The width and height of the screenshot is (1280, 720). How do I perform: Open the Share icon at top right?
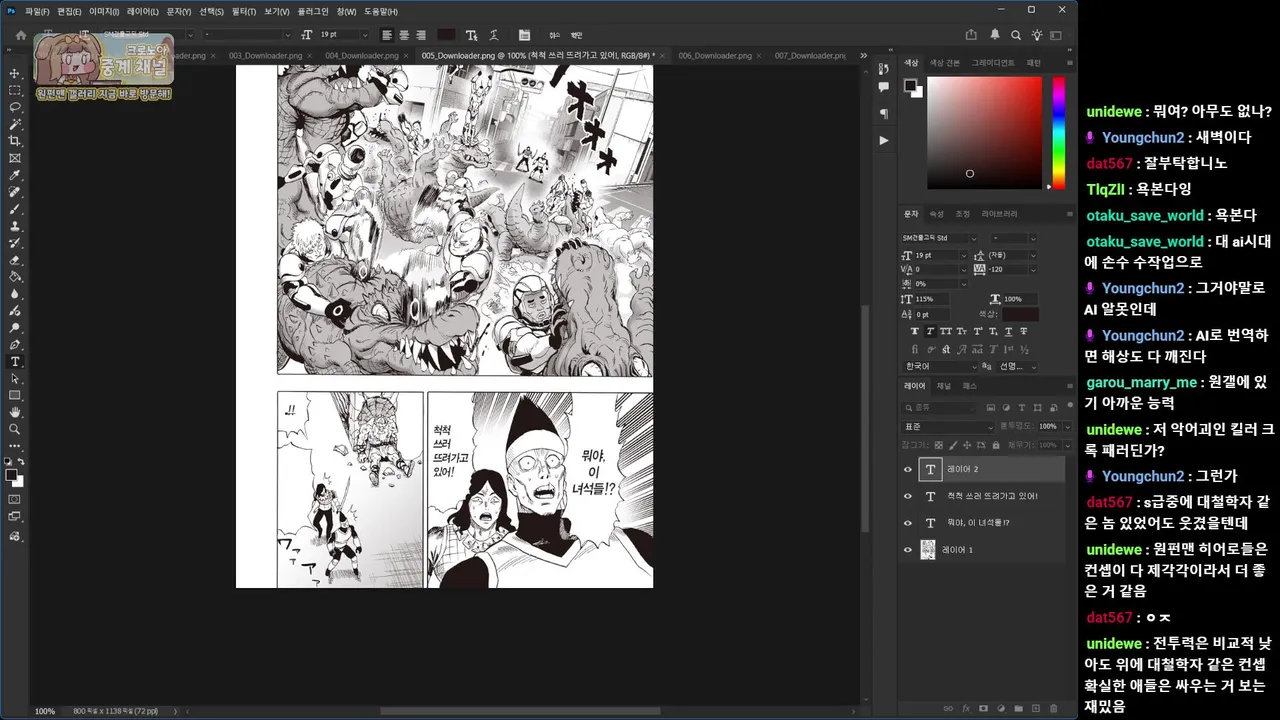970,35
